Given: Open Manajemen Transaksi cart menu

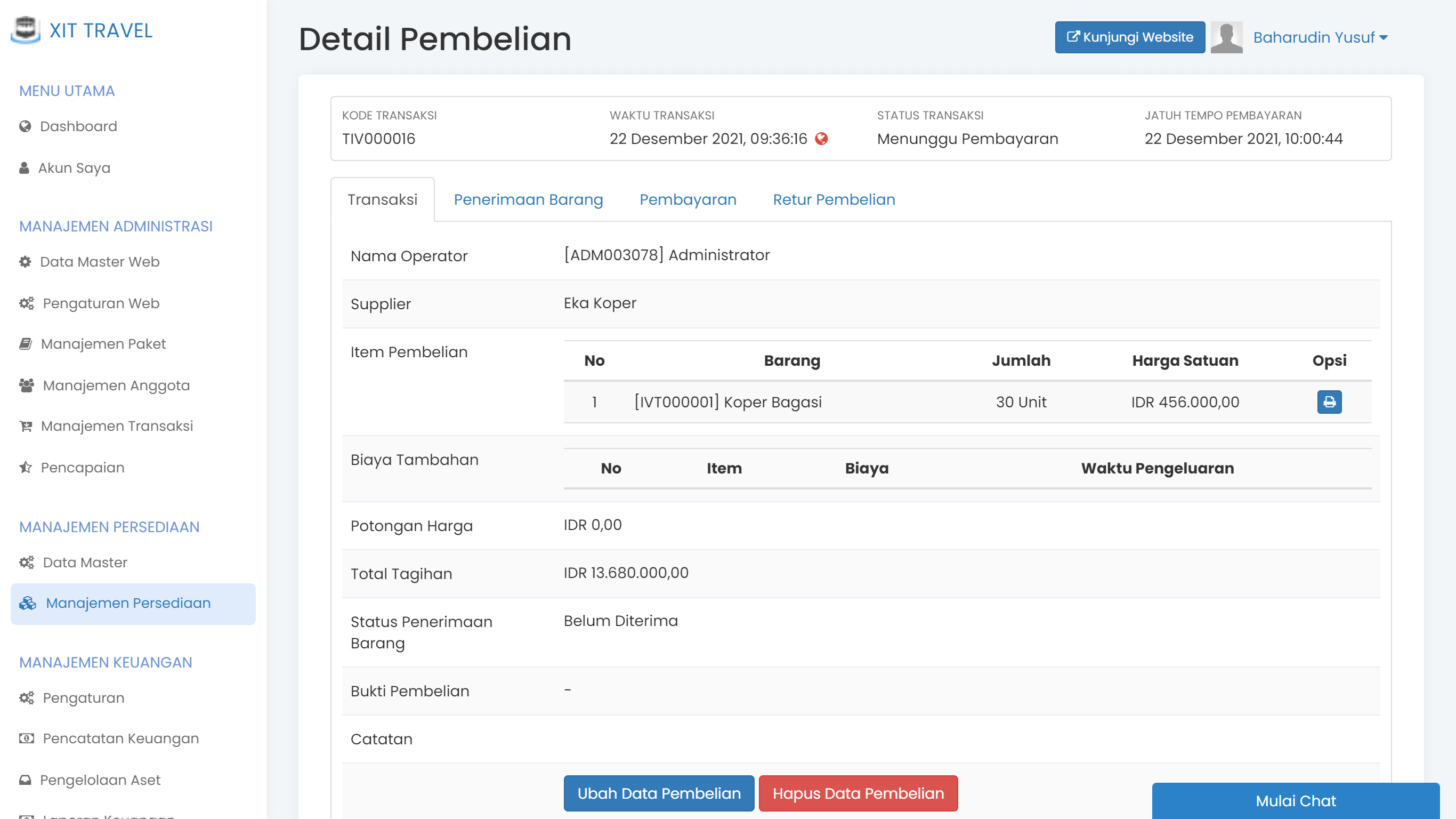Looking at the screenshot, I should click(116, 426).
